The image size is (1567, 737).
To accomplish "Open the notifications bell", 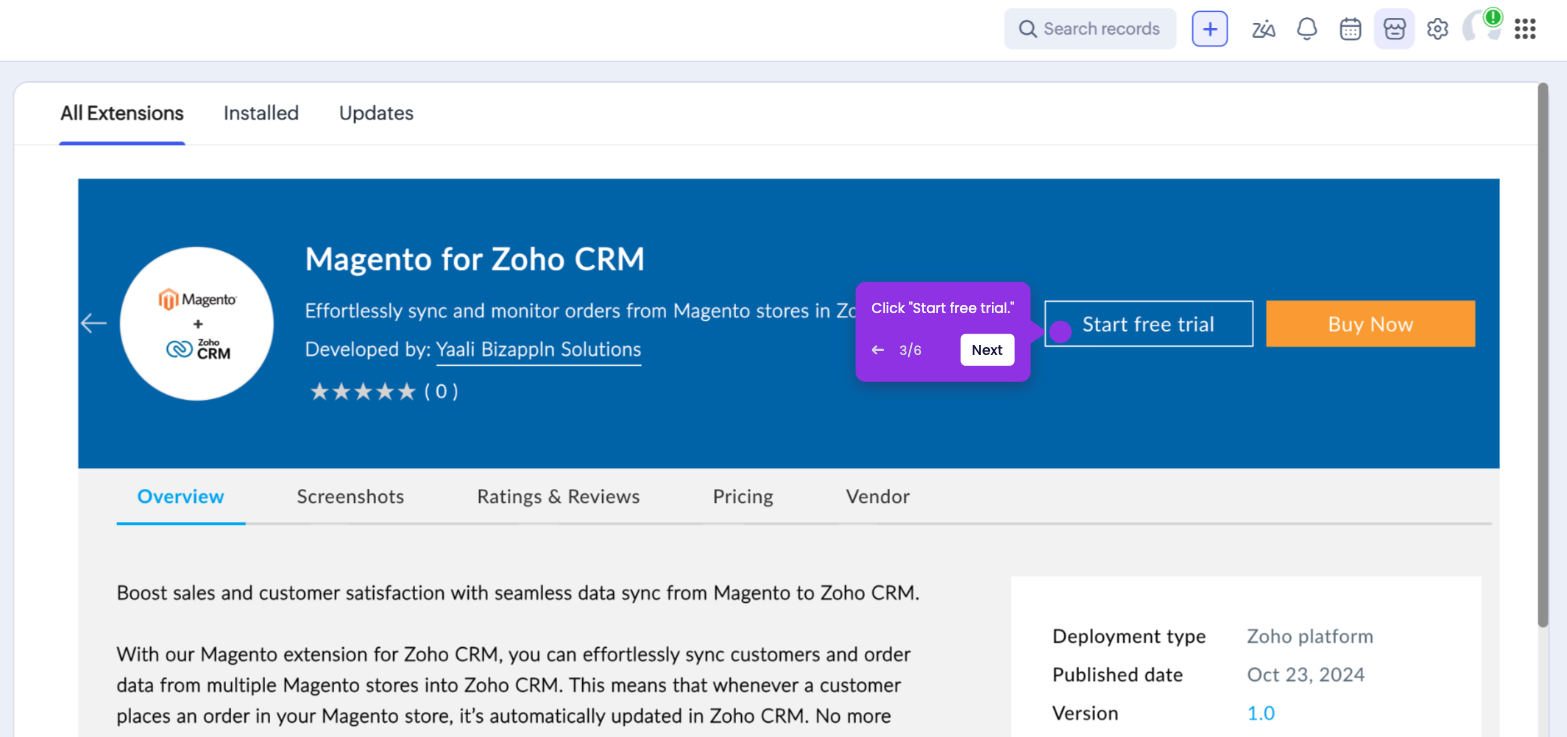I will click(x=1307, y=29).
